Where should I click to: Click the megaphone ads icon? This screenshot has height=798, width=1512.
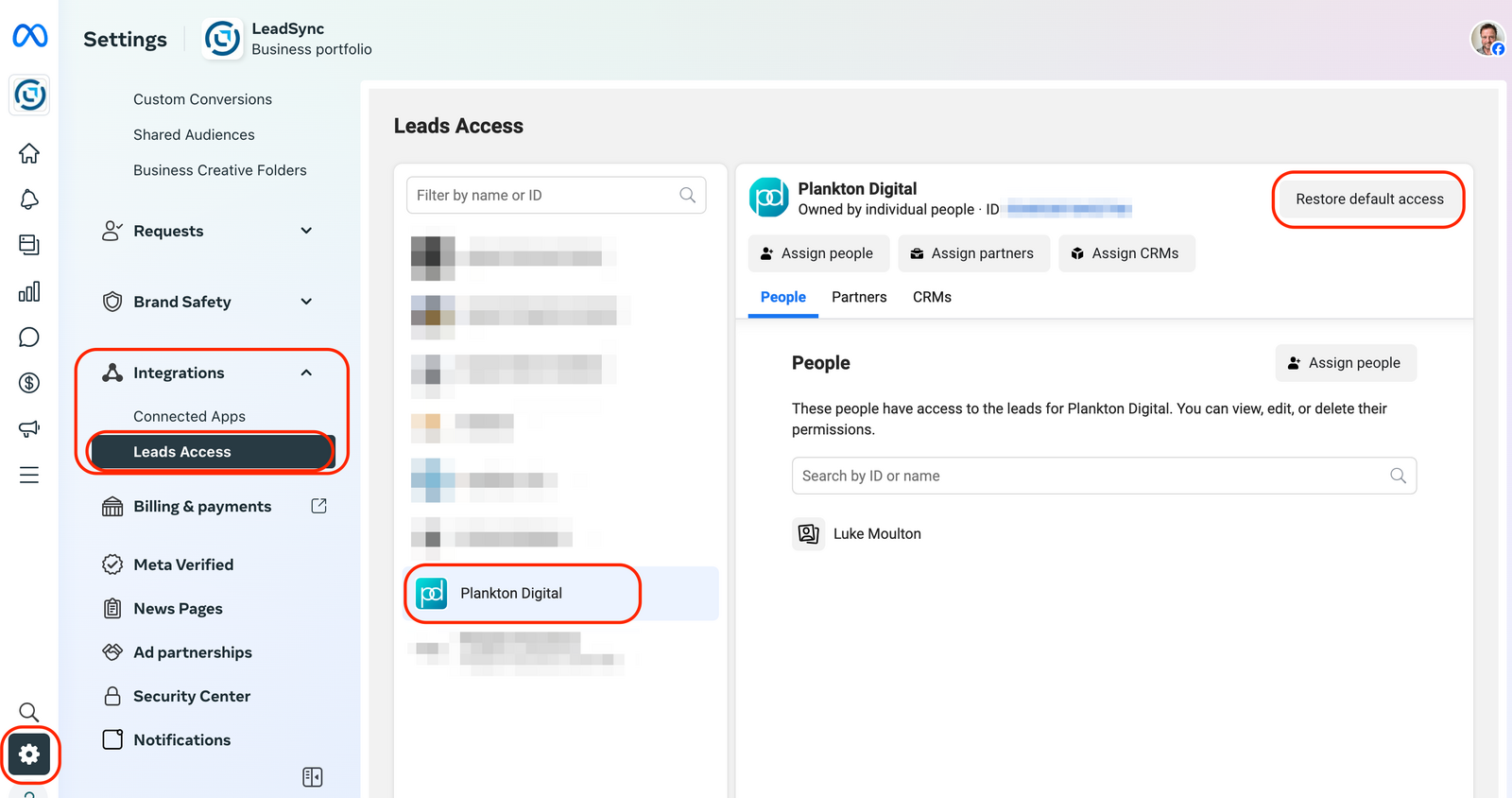point(29,428)
